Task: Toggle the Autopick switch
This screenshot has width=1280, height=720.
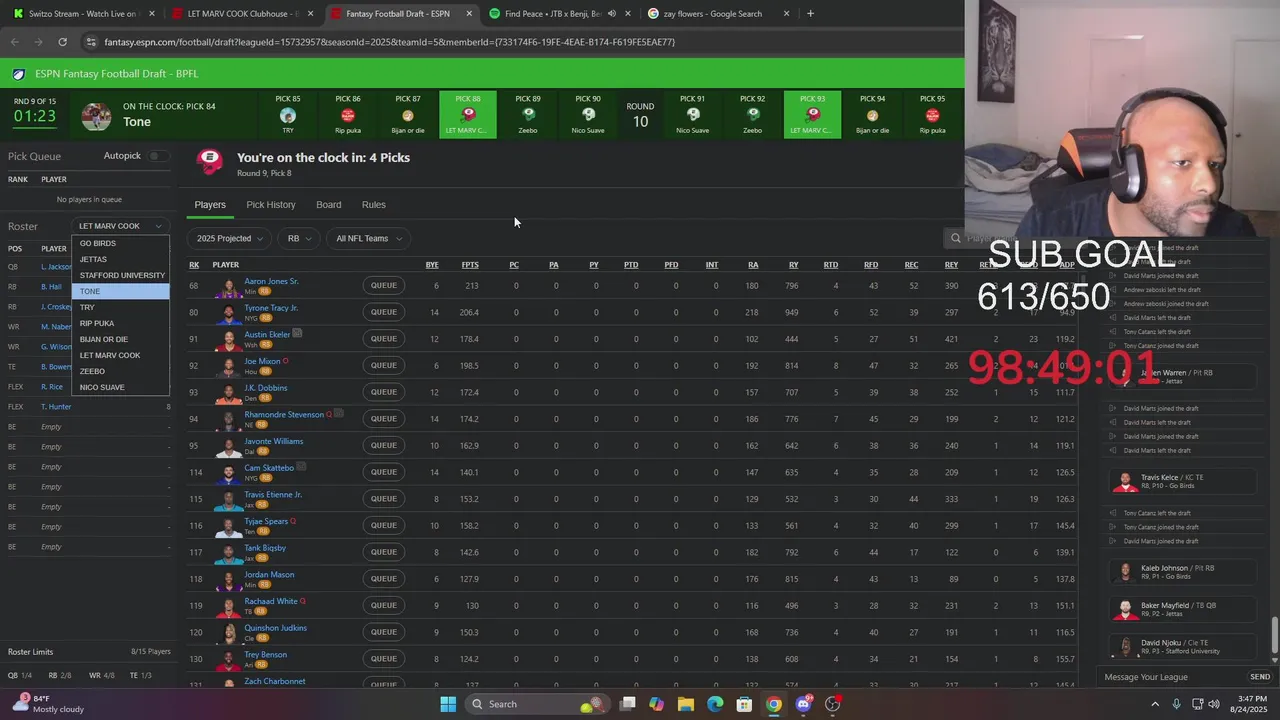Action: (158, 156)
